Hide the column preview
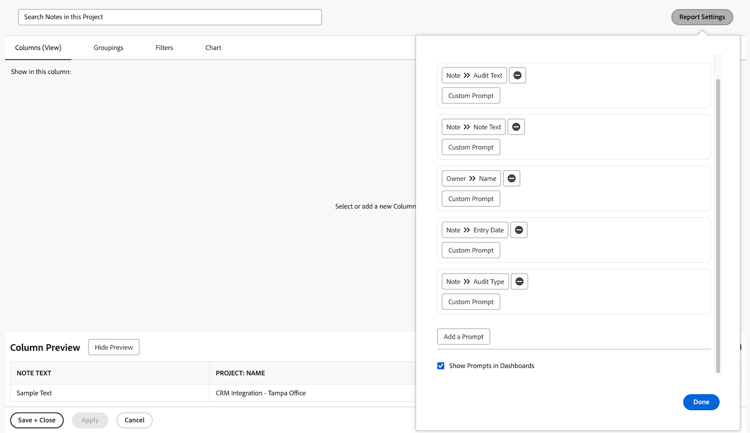The height and width of the screenshot is (433, 750). pos(114,347)
